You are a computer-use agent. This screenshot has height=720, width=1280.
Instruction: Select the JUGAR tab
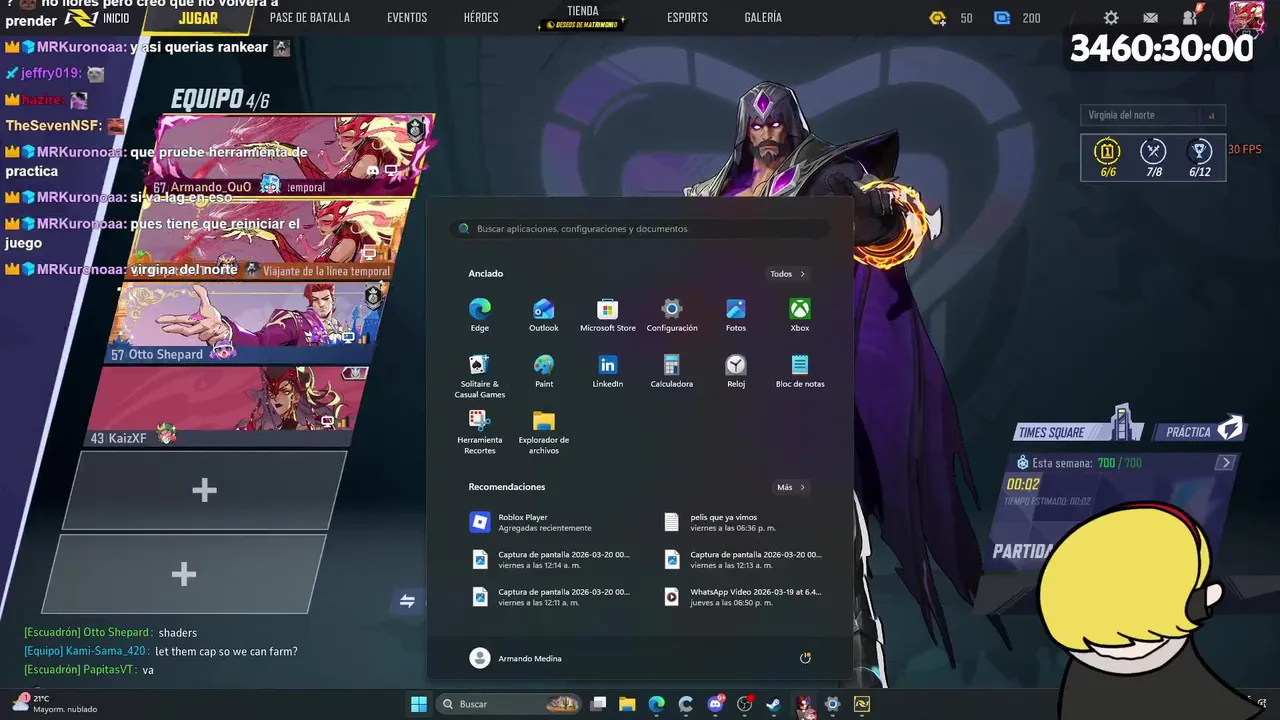point(198,18)
